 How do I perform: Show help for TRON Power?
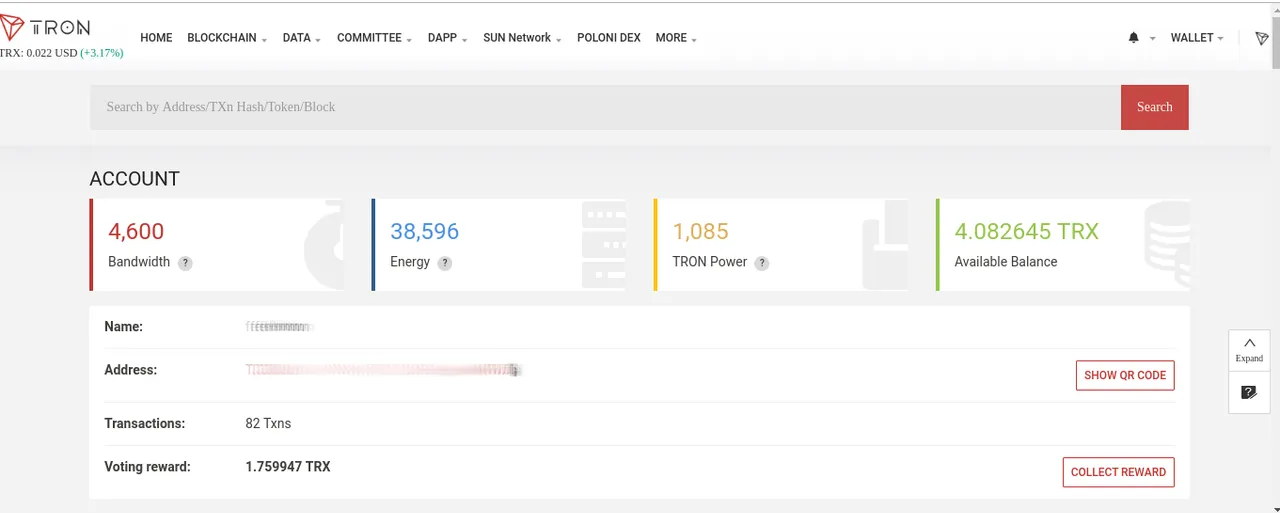click(x=762, y=263)
